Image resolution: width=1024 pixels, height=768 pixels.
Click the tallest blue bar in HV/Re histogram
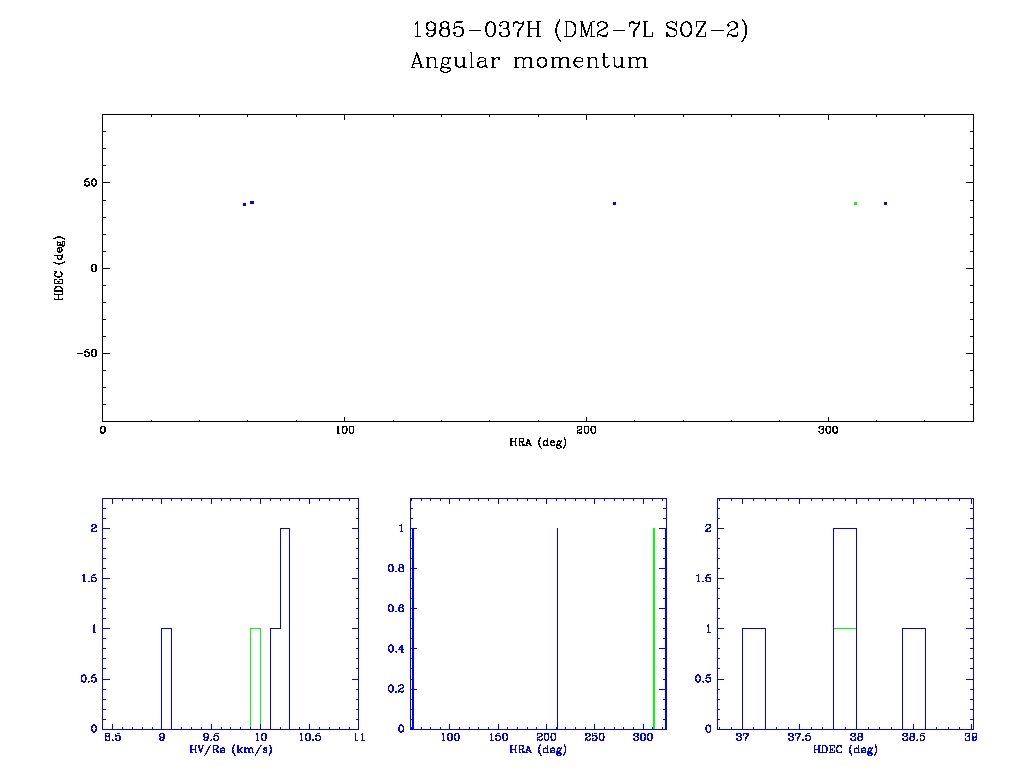[x=285, y=628]
